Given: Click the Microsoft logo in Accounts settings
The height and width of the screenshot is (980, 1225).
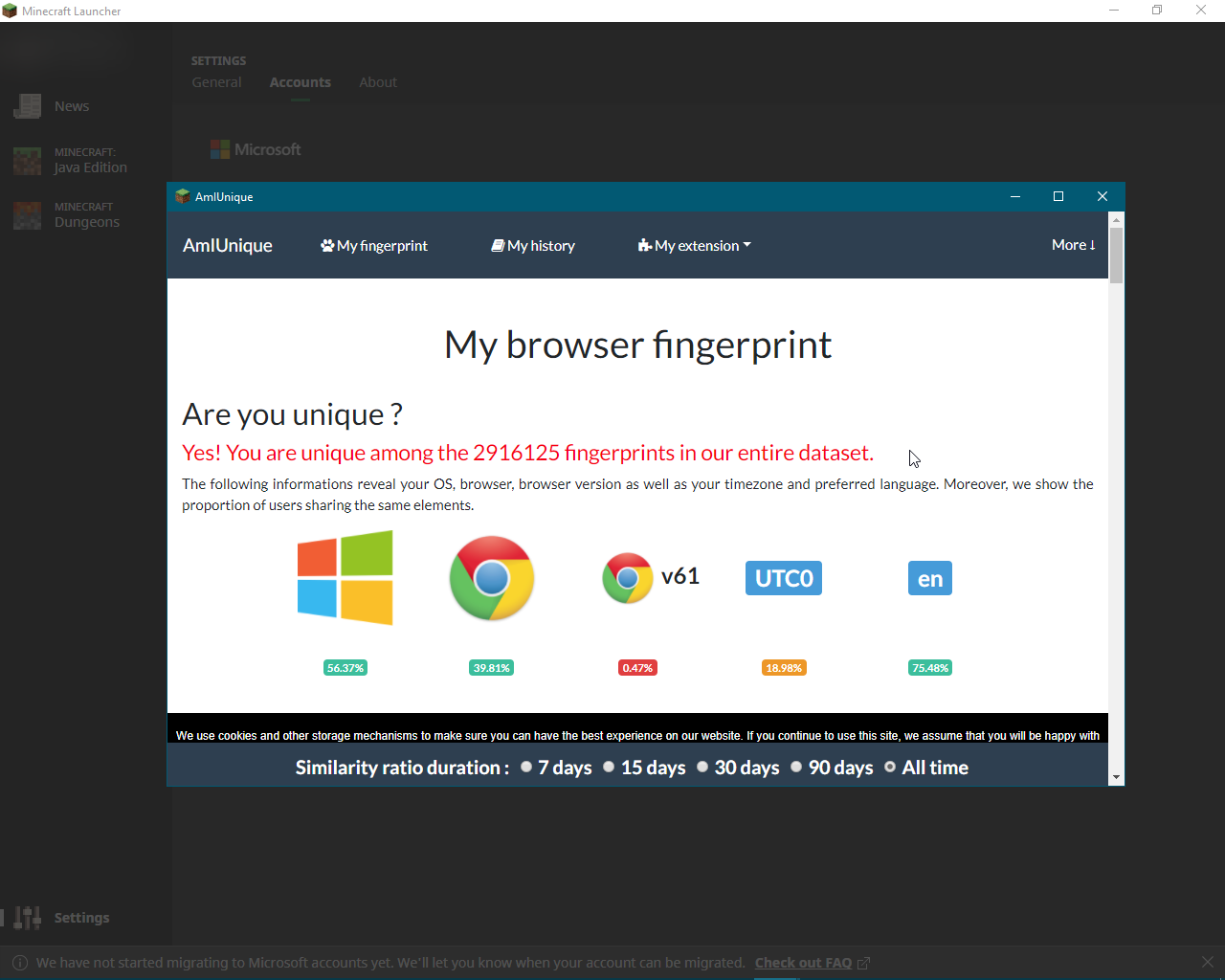Looking at the screenshot, I should tap(256, 149).
